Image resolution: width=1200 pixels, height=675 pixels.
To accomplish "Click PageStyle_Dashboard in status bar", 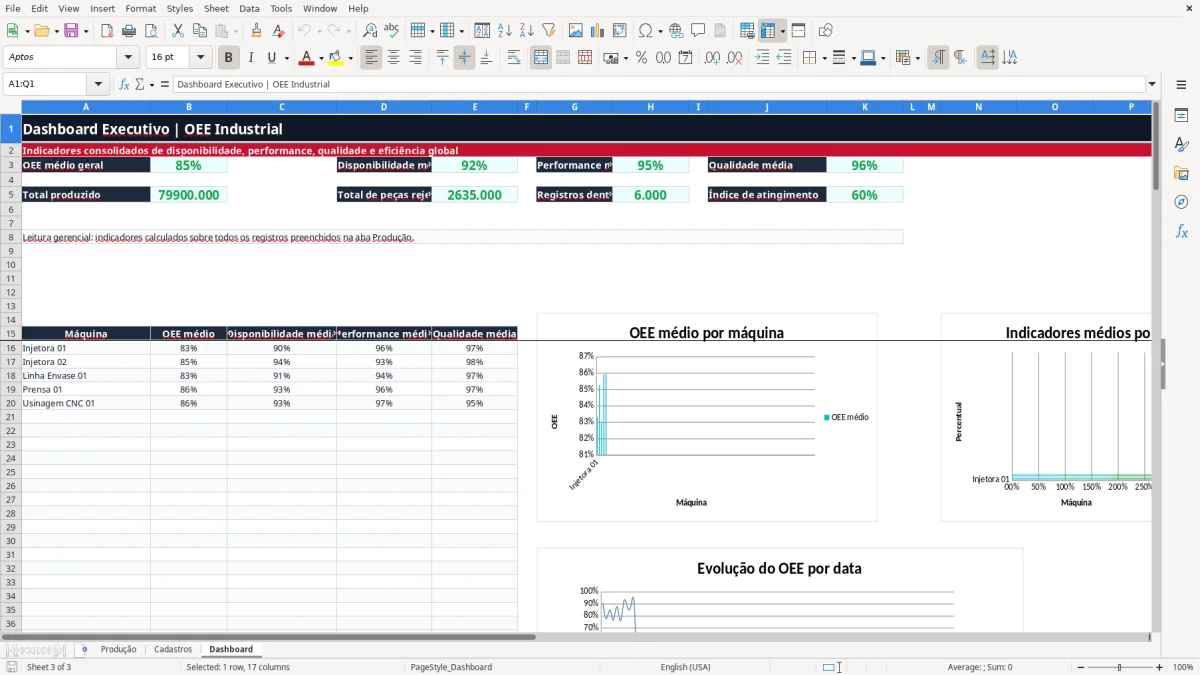I will click(451, 667).
